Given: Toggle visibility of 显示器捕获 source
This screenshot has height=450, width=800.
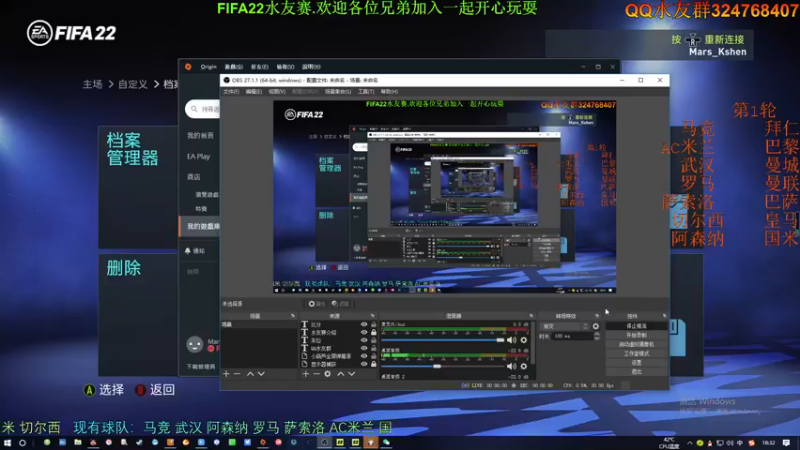Looking at the screenshot, I should 364,364.
